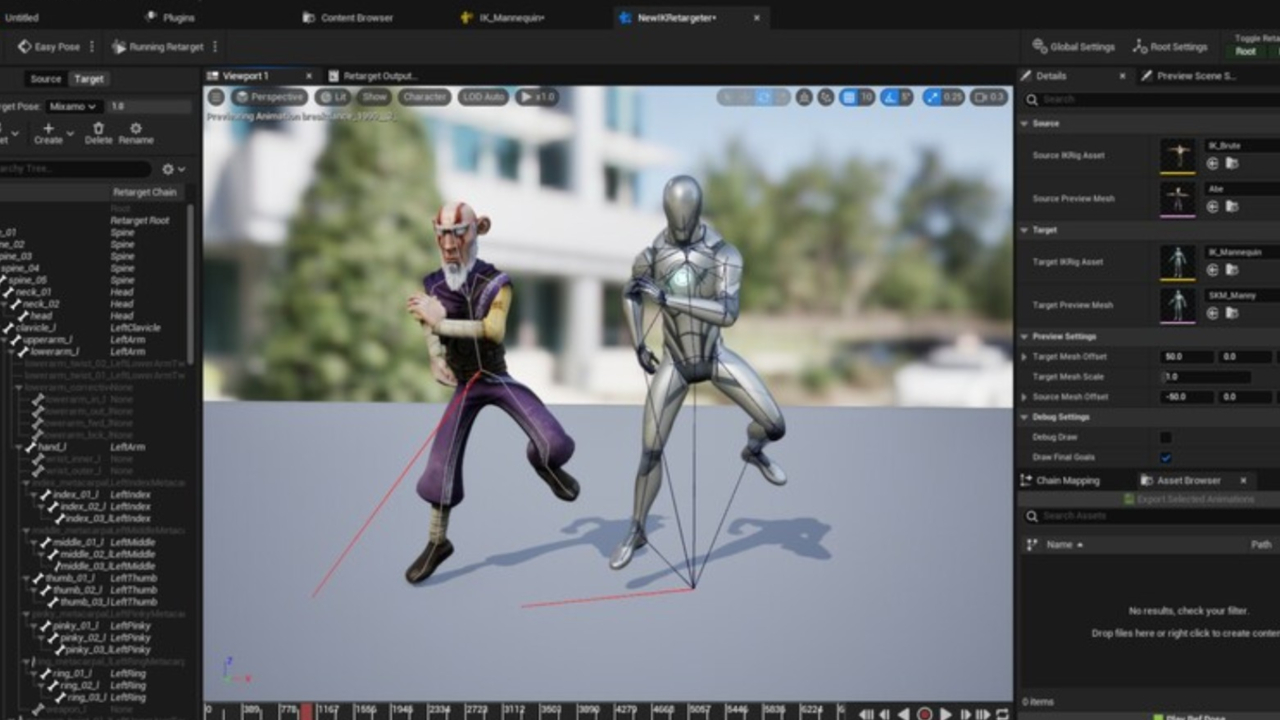Screen dimensions: 1280x720
Task: Uncheck the Draw Final Goals checkbox
Action: [x=1165, y=457]
